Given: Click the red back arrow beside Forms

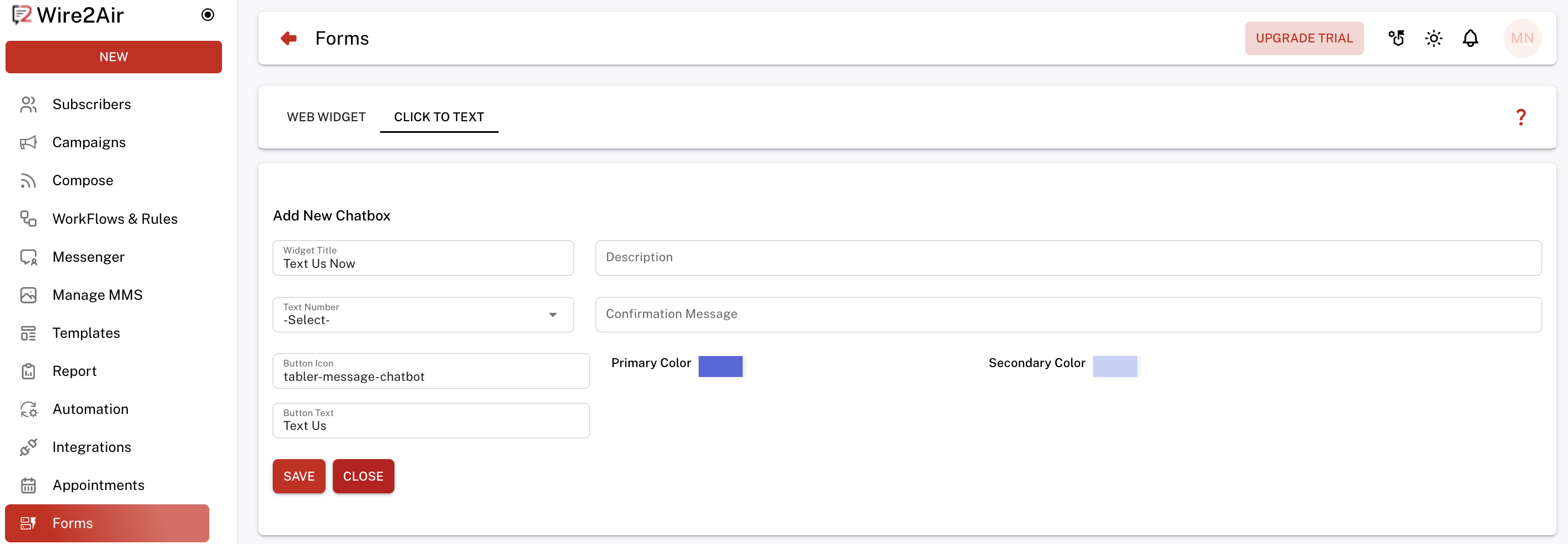Looking at the screenshot, I should (289, 39).
